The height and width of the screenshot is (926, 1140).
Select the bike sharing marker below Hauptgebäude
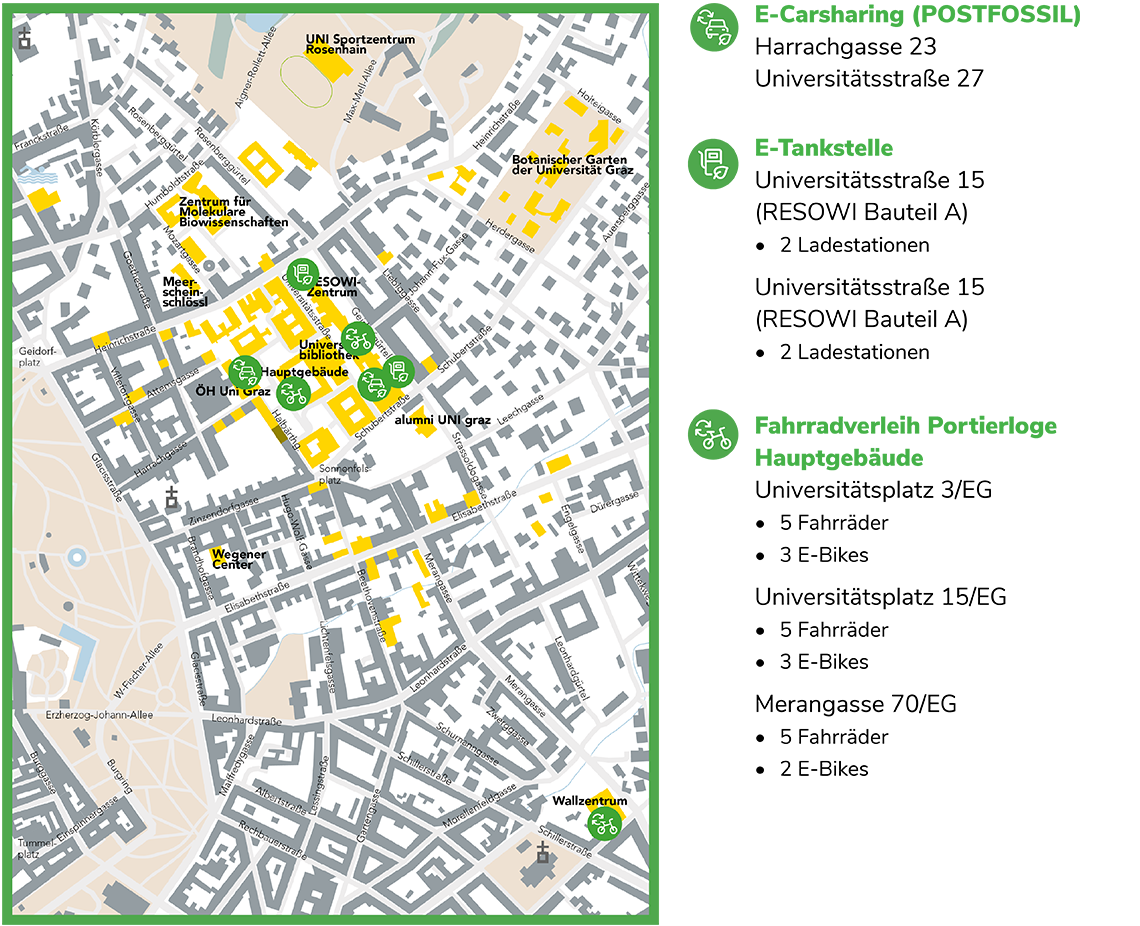(293, 394)
